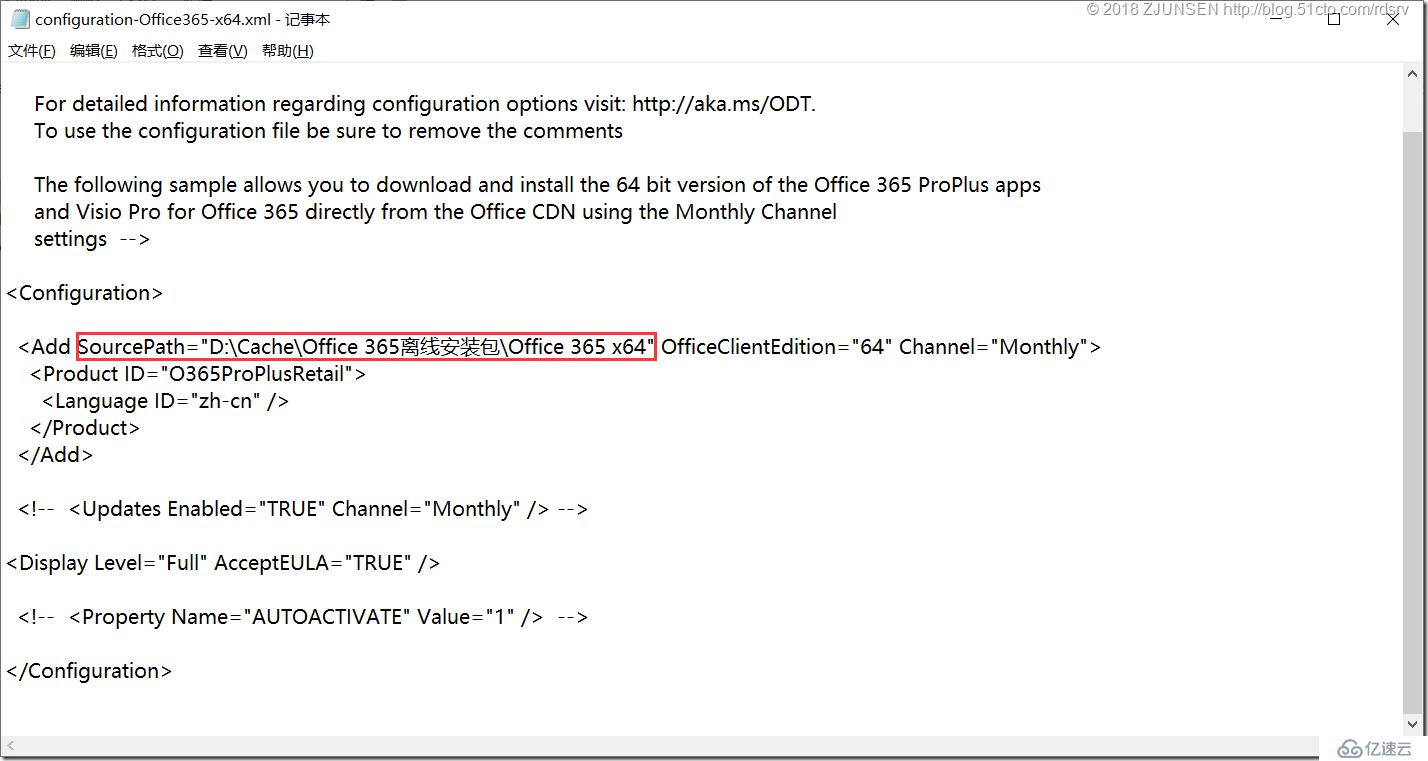
Task: Click on the </Add> closing tag
Action: tap(55, 455)
